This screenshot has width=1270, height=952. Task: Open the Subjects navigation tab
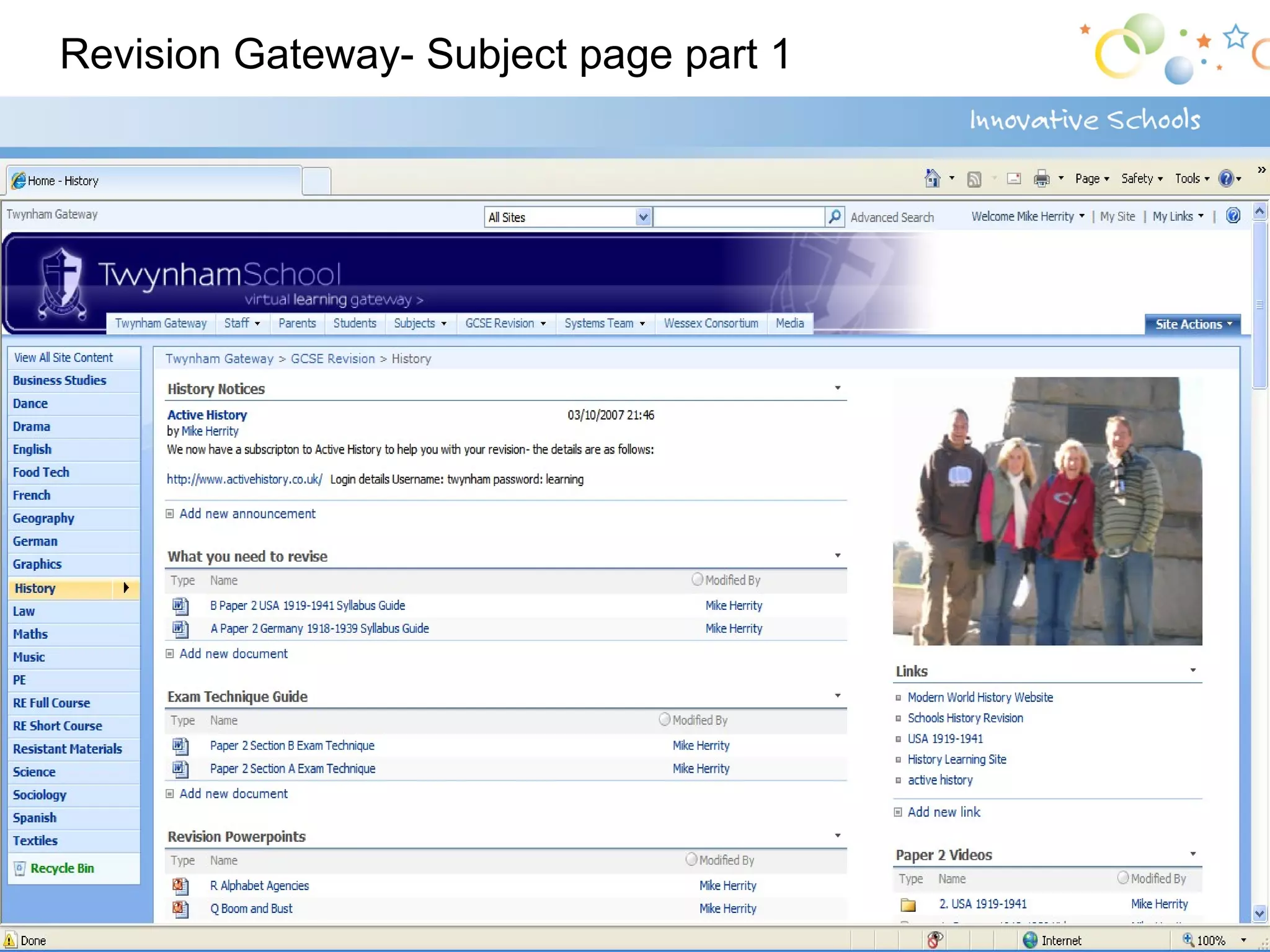pyautogui.click(x=420, y=324)
